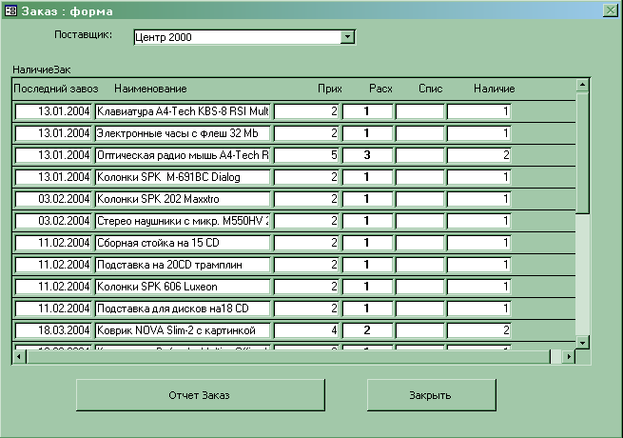Select the Расх value 3 in mouse row
This screenshot has width=623, height=438.
pyautogui.click(x=367, y=155)
